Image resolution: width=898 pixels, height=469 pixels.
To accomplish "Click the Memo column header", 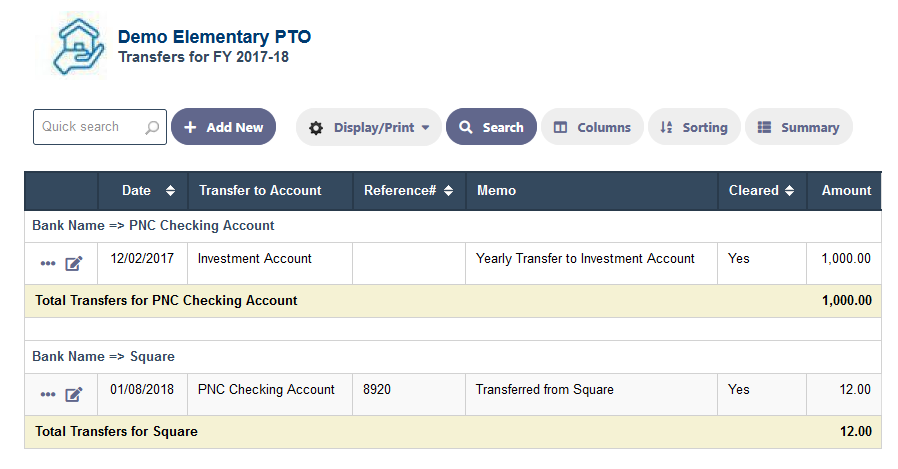I will (x=497, y=191).
